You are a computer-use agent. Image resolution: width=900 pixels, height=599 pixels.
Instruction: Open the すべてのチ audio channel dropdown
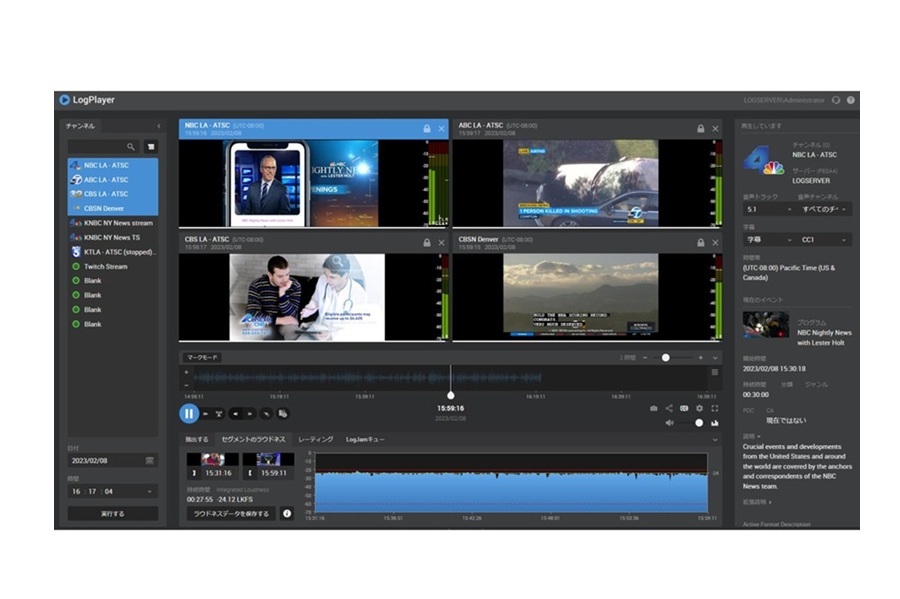[824, 209]
